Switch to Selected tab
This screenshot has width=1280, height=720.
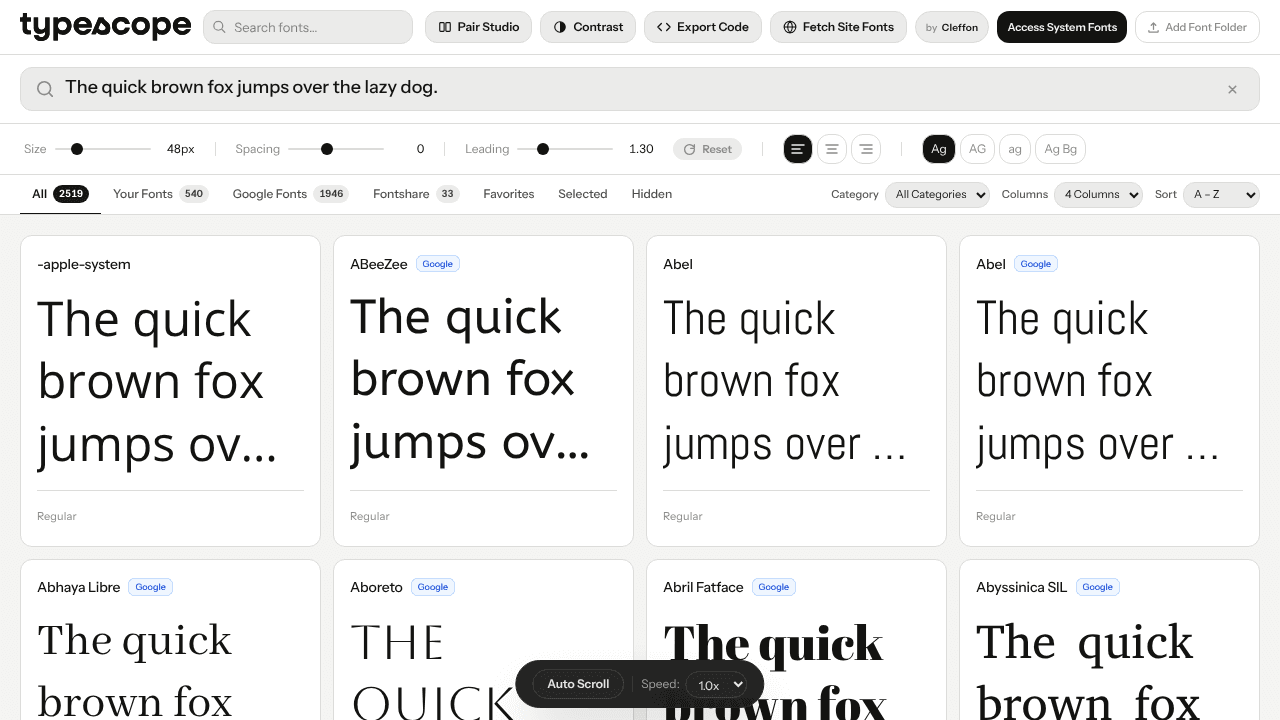(x=583, y=194)
